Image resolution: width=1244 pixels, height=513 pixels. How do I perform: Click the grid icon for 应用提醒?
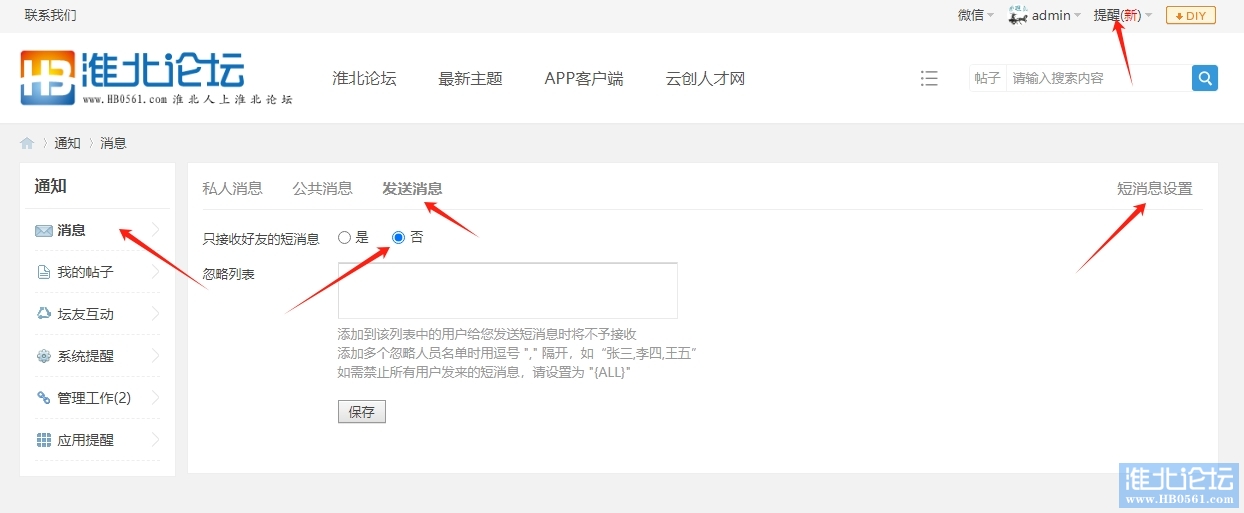(44, 440)
